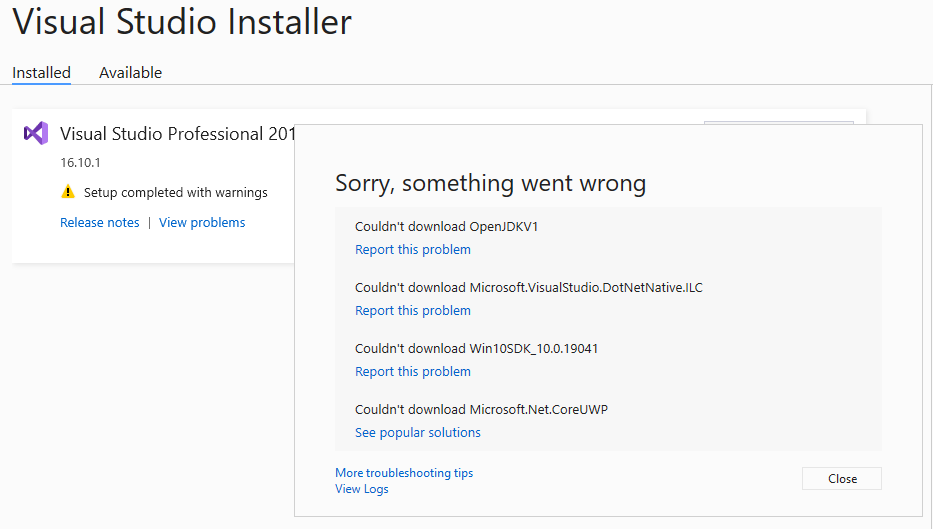933x529 pixels.
Task: Open the Available tab
Action: (x=130, y=73)
